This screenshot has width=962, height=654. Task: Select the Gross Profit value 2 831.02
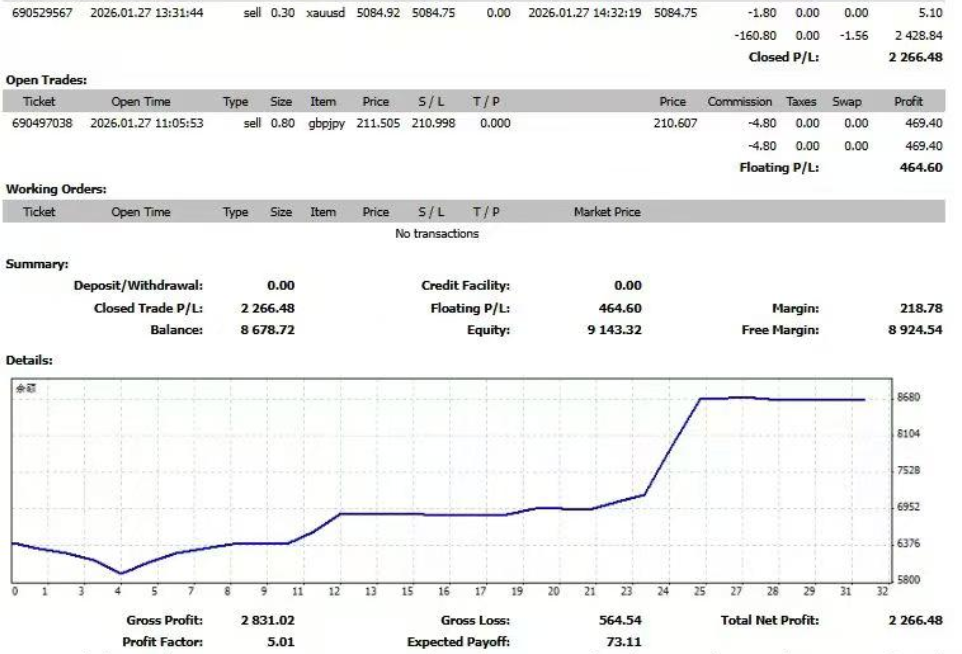(x=268, y=621)
